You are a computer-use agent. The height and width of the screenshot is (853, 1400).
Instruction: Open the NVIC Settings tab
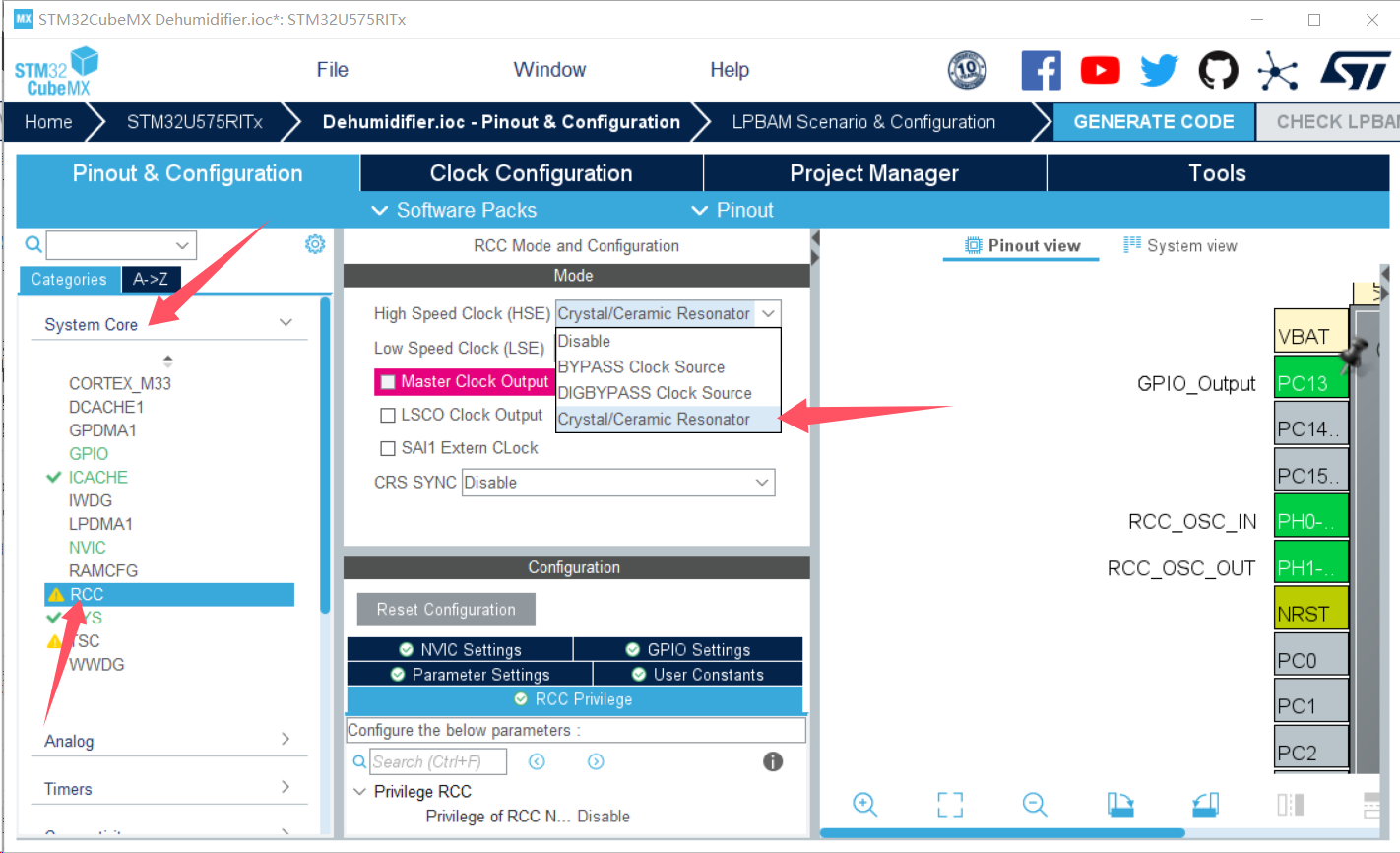tap(461, 650)
